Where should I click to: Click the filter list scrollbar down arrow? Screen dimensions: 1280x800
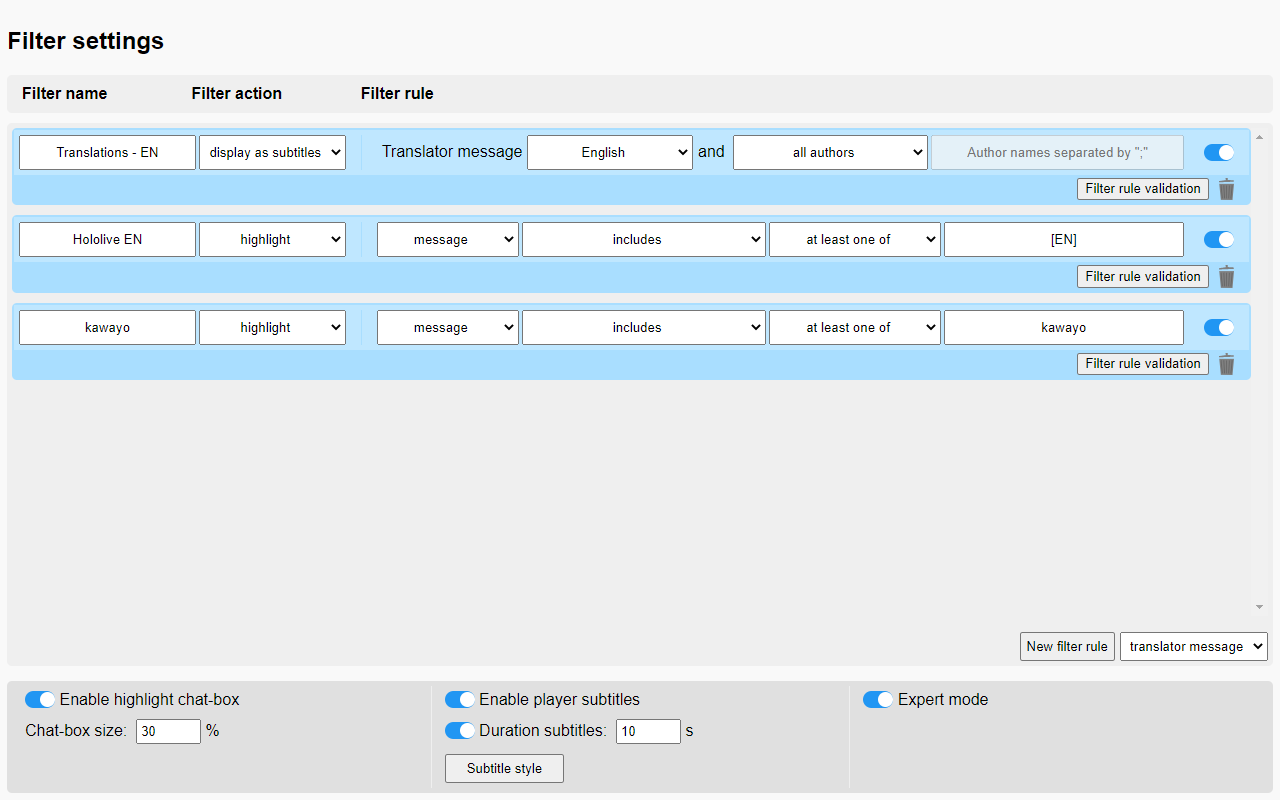pyautogui.click(x=1259, y=607)
